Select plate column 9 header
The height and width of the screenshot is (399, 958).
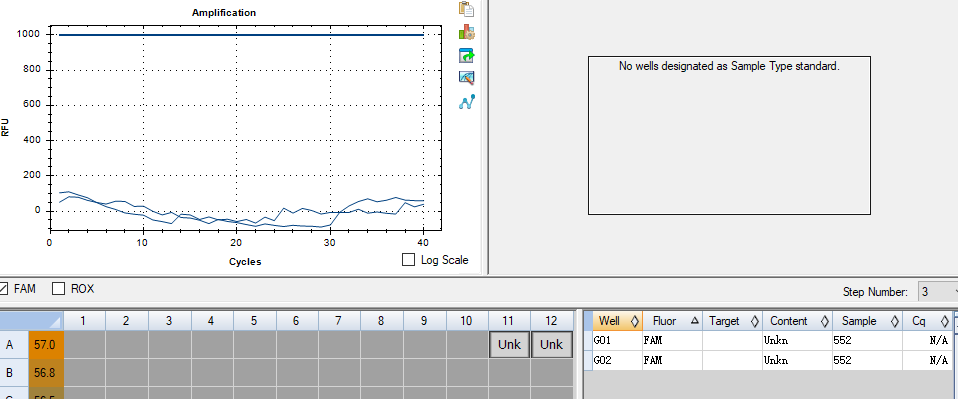coord(424,321)
